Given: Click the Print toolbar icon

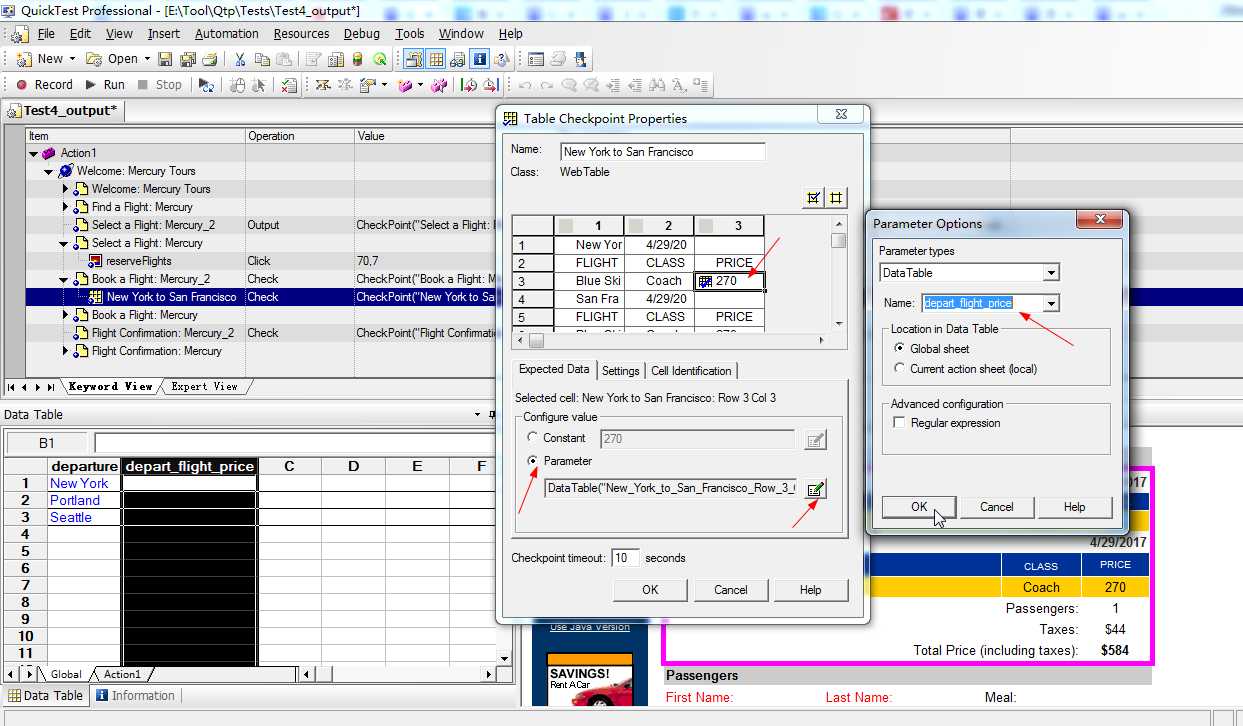Looking at the screenshot, I should [209, 59].
